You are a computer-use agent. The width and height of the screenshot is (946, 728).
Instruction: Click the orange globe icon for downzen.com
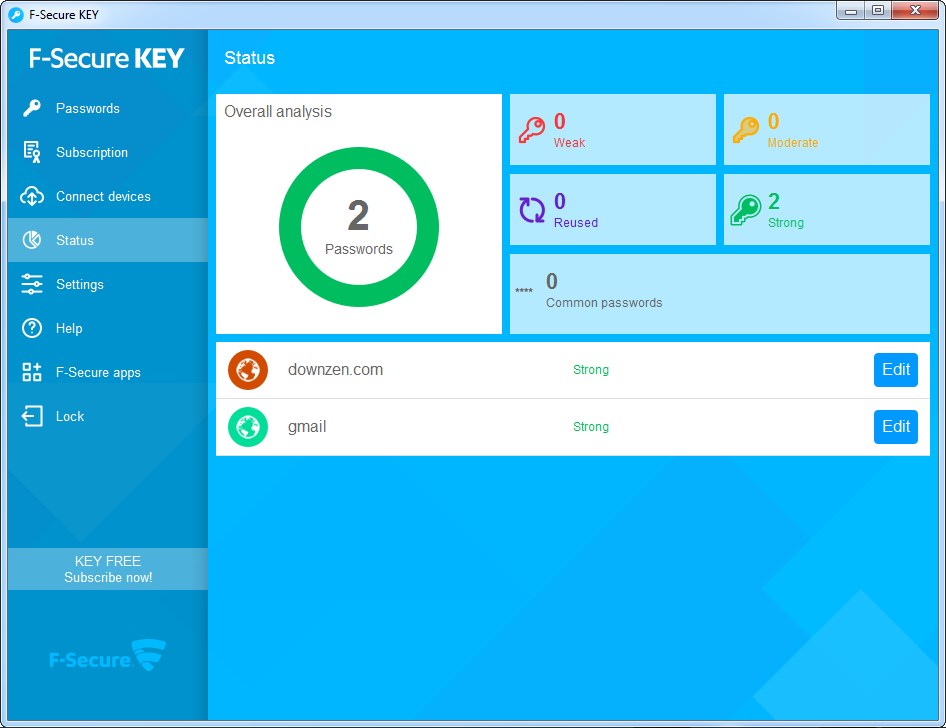click(248, 370)
